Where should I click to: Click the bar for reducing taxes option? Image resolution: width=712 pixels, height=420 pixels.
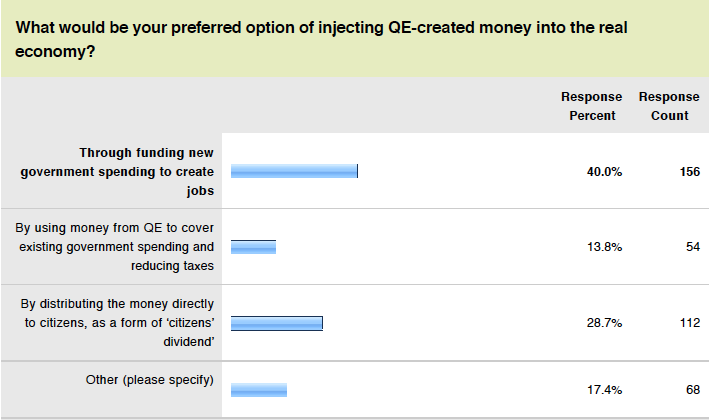coord(253,247)
